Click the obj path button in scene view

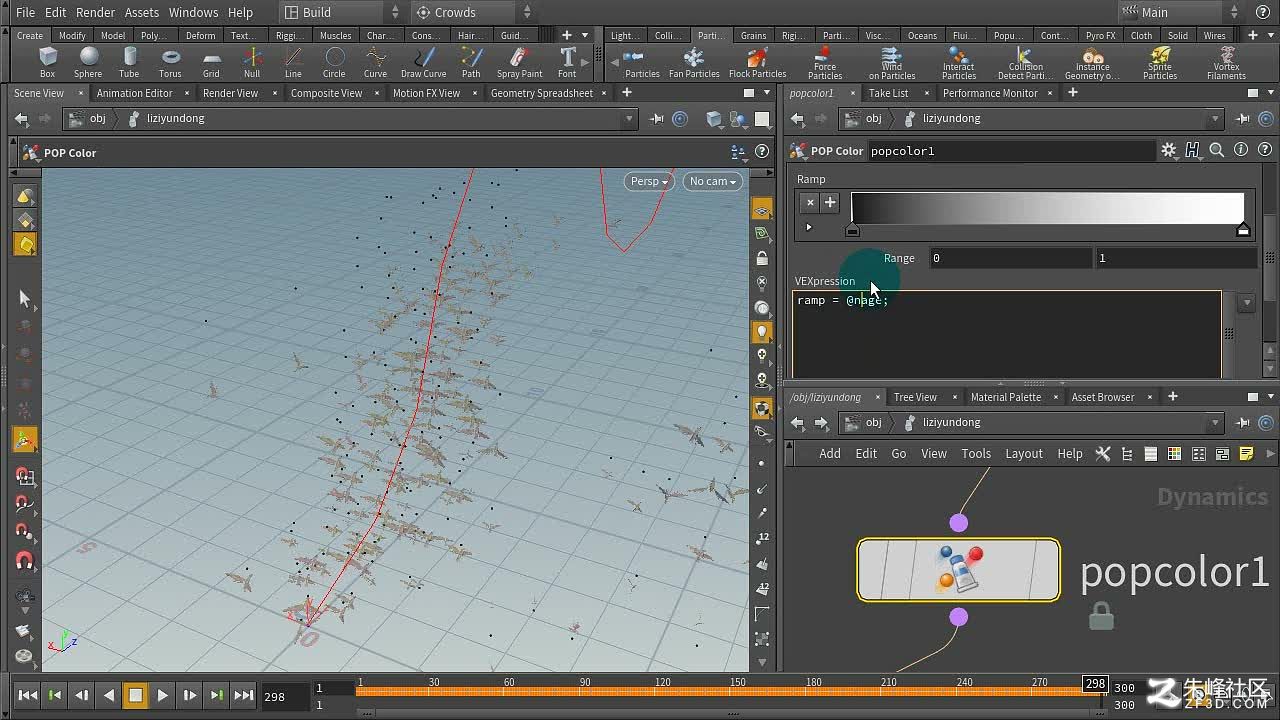click(87, 118)
